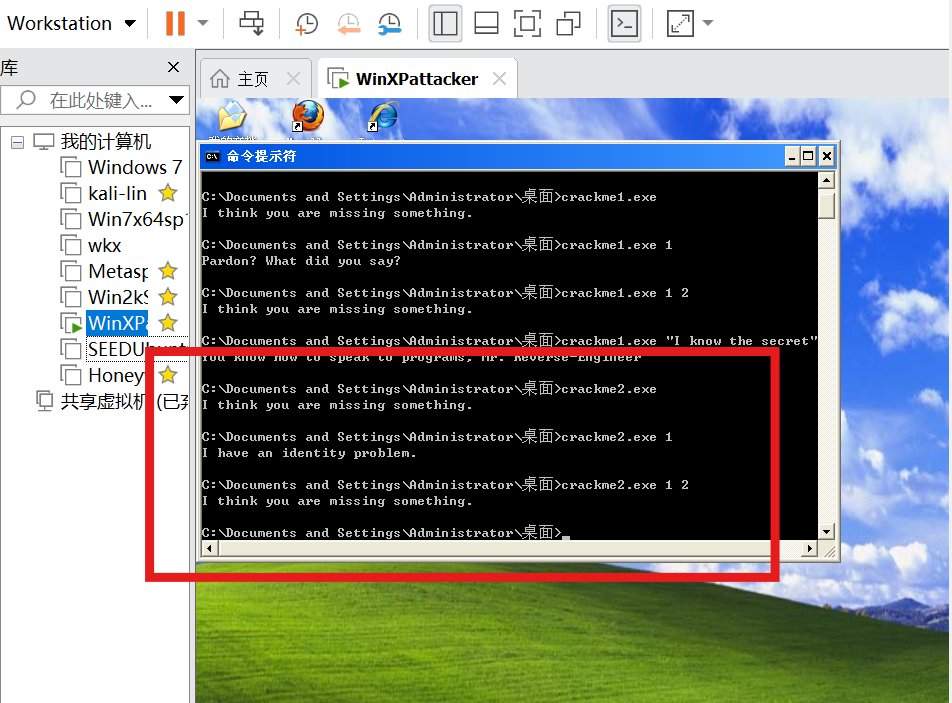
Task: Select the kali-lin virtual machine
Action: pos(117,193)
